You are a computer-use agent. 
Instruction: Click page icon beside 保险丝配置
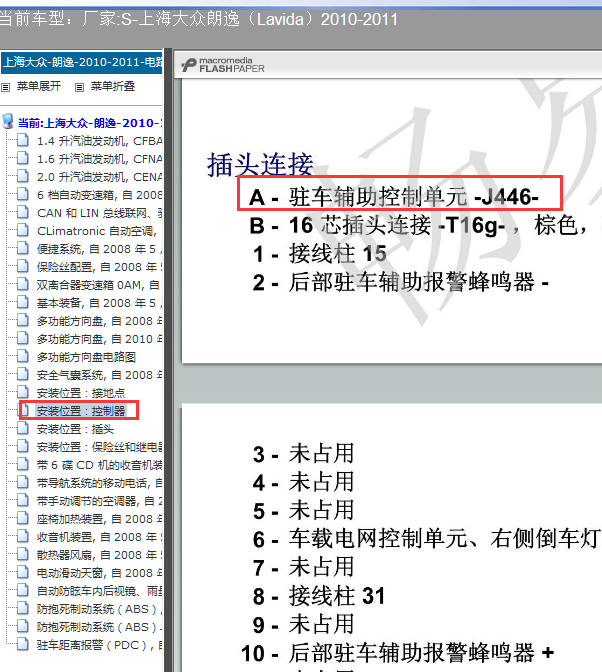(x=23, y=266)
